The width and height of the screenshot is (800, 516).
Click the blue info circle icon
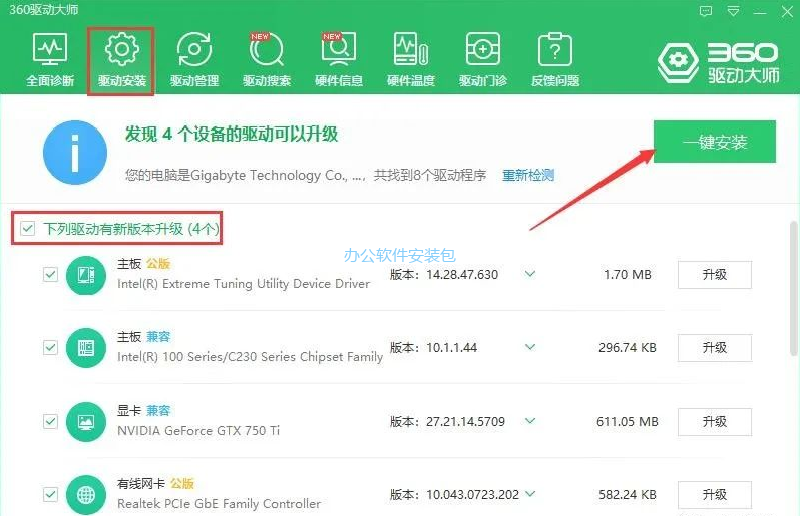pyautogui.click(x=75, y=152)
